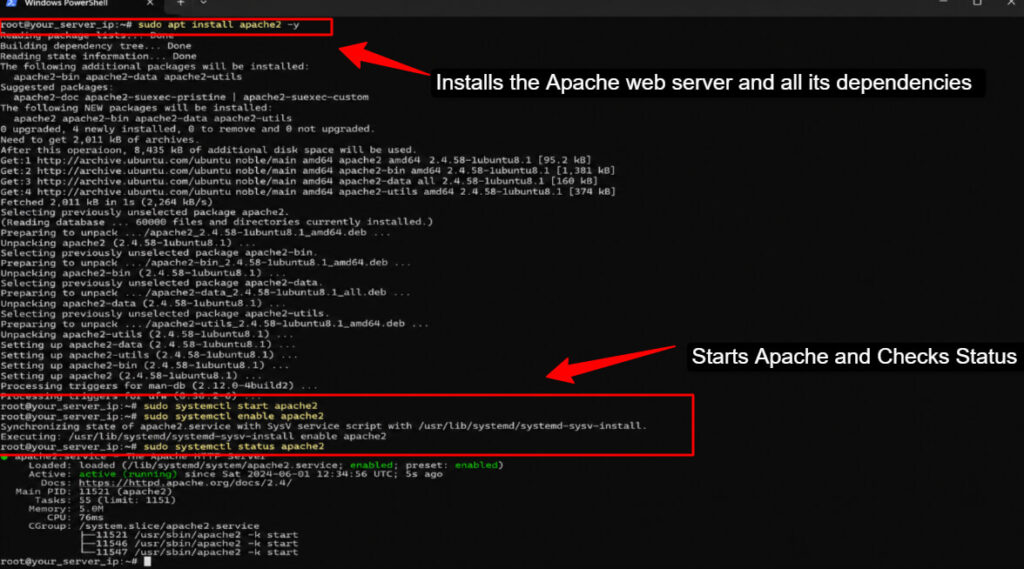Click the 'Main PID: 11521 (apache2)' line
The height and width of the screenshot is (569, 1024).
(x=93, y=491)
